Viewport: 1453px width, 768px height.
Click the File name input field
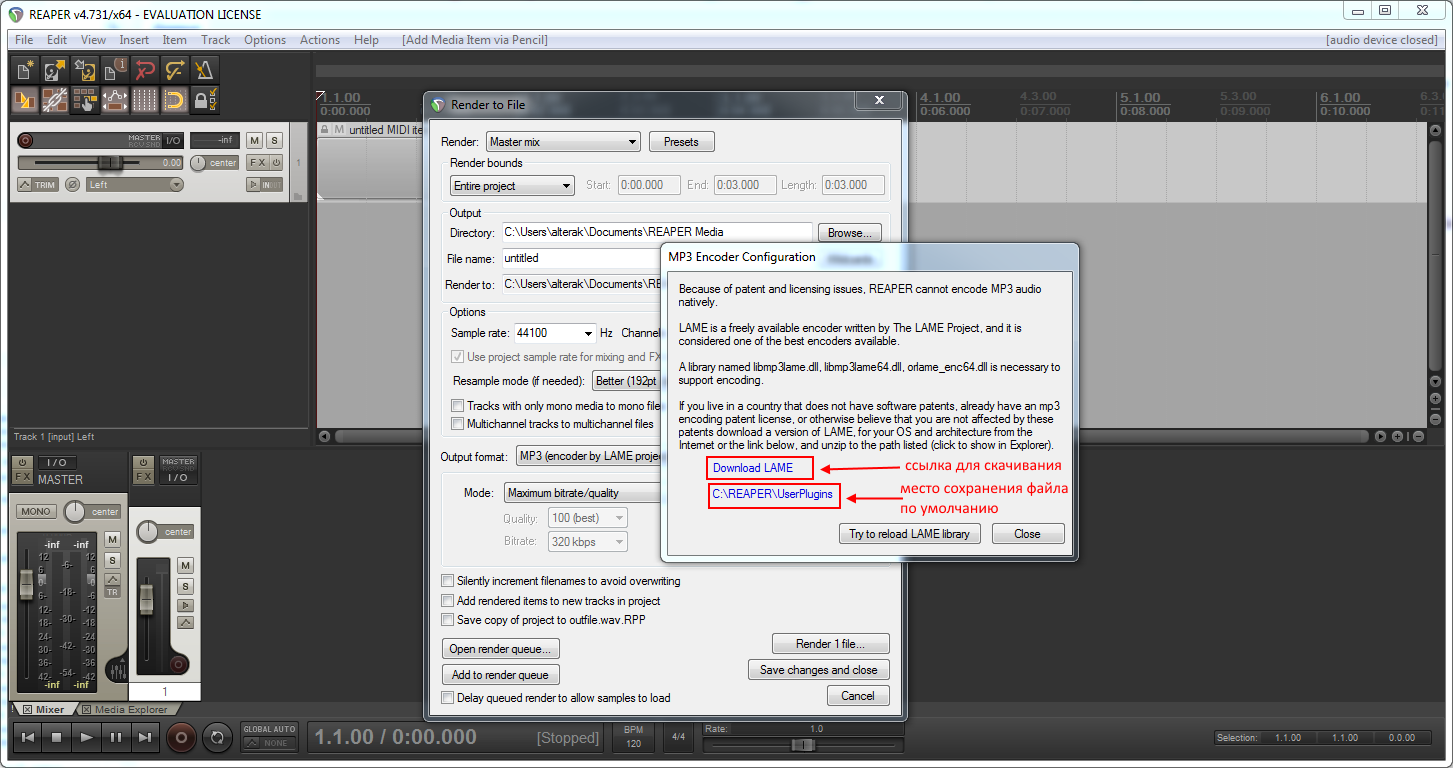tap(580, 258)
